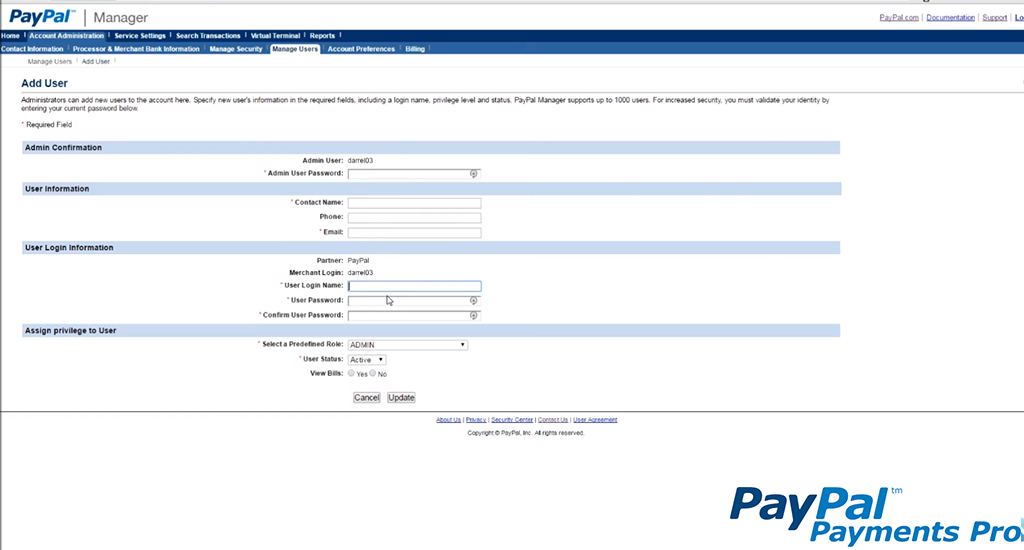Click the Admin User value darrel03
The image size is (1024, 550).
pos(360,161)
